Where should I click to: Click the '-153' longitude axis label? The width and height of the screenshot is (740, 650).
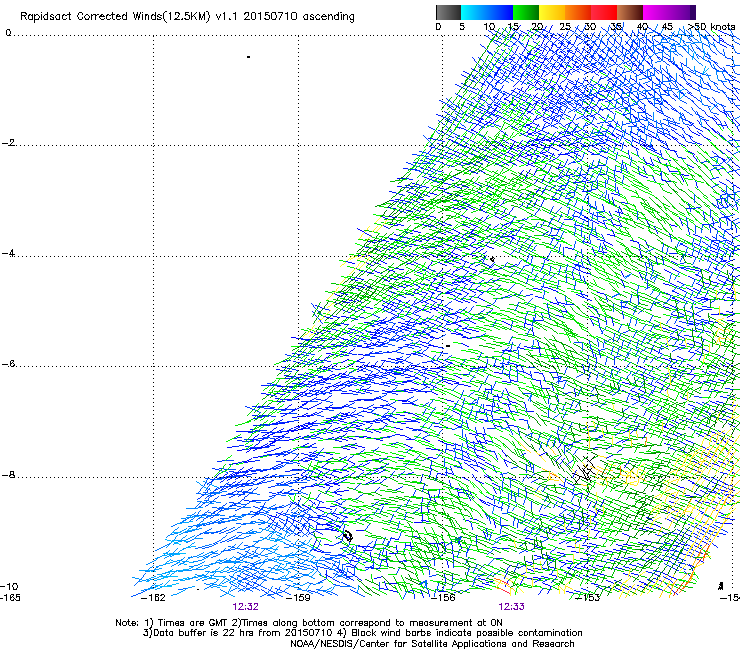[588, 598]
